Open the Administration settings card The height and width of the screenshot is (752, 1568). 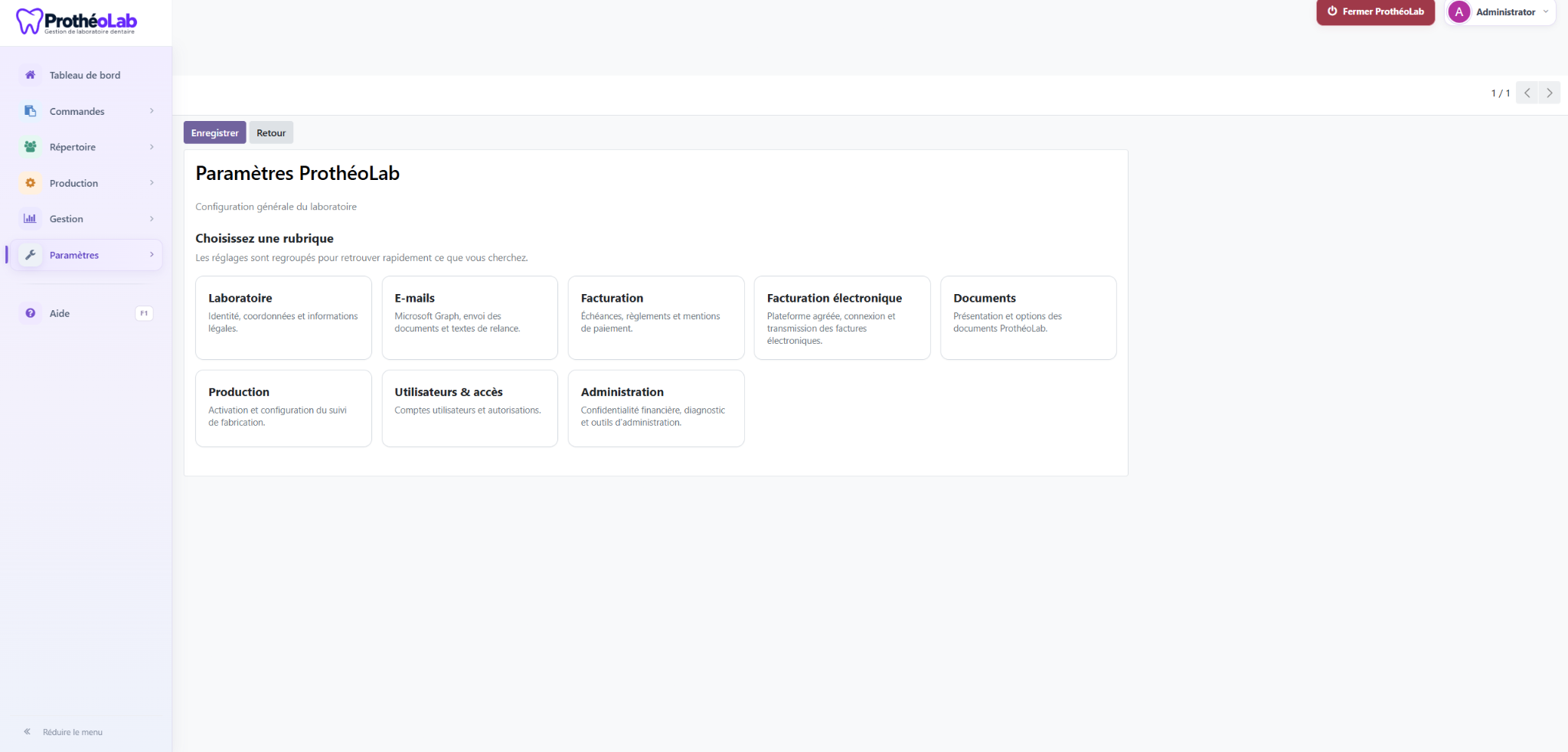(x=656, y=409)
